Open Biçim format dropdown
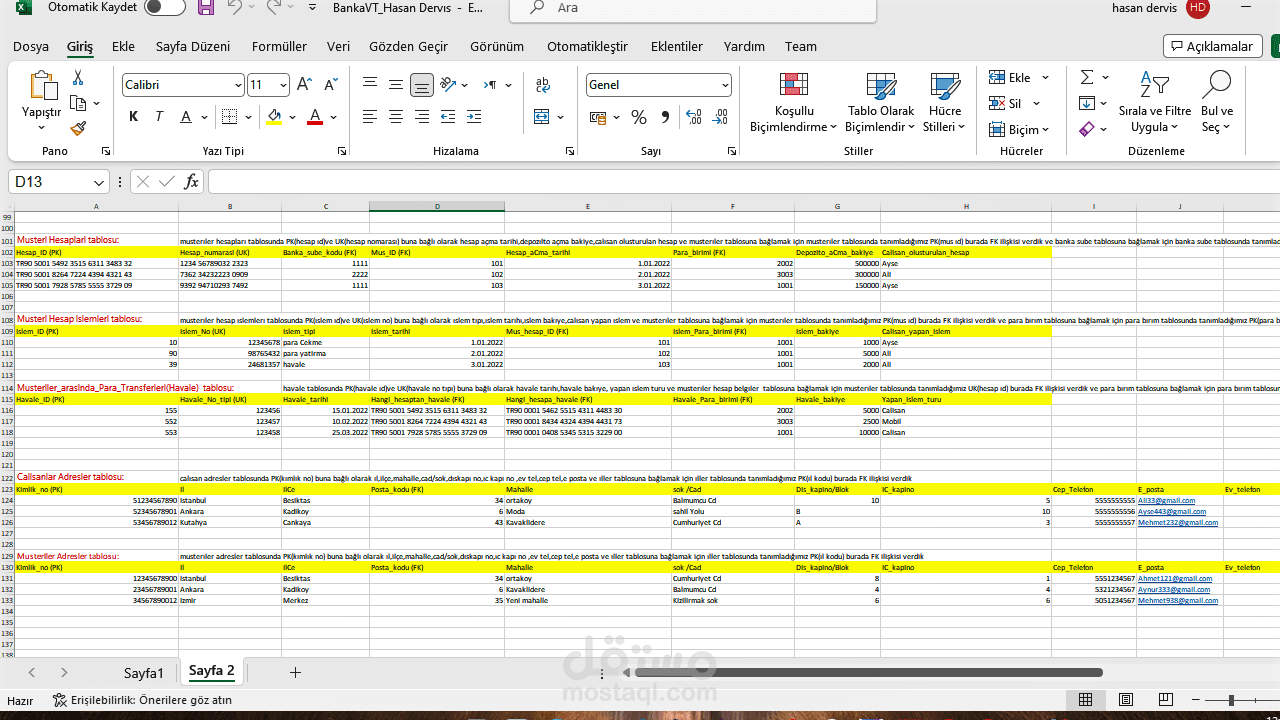The width and height of the screenshot is (1280, 720). [1019, 129]
